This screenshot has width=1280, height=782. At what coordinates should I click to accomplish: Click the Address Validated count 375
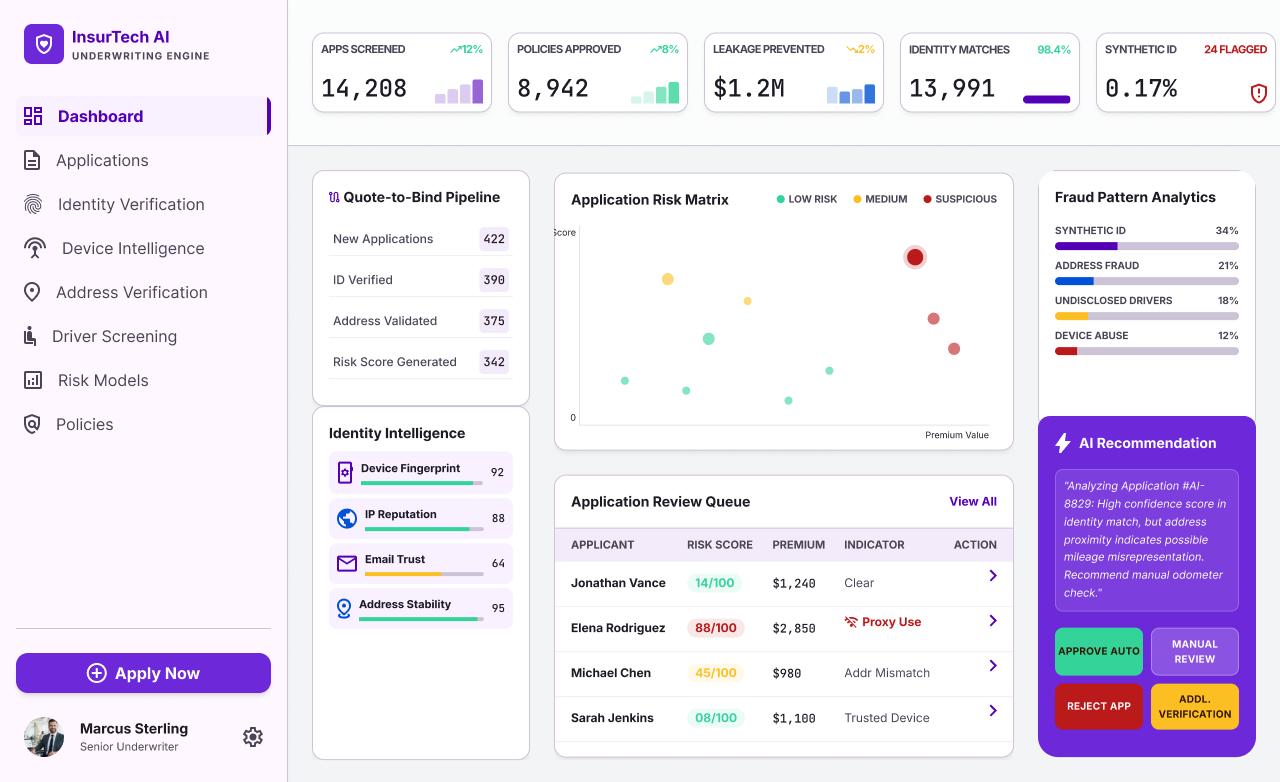coord(494,321)
